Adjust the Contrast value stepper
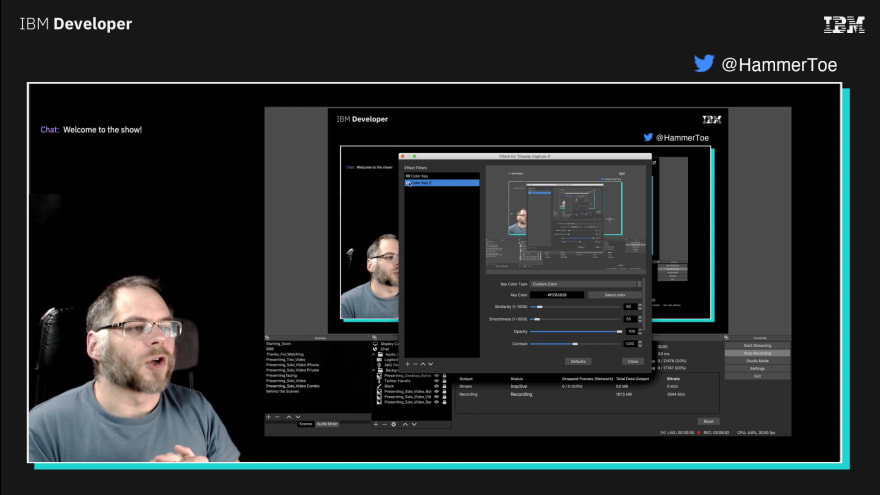 pos(640,344)
